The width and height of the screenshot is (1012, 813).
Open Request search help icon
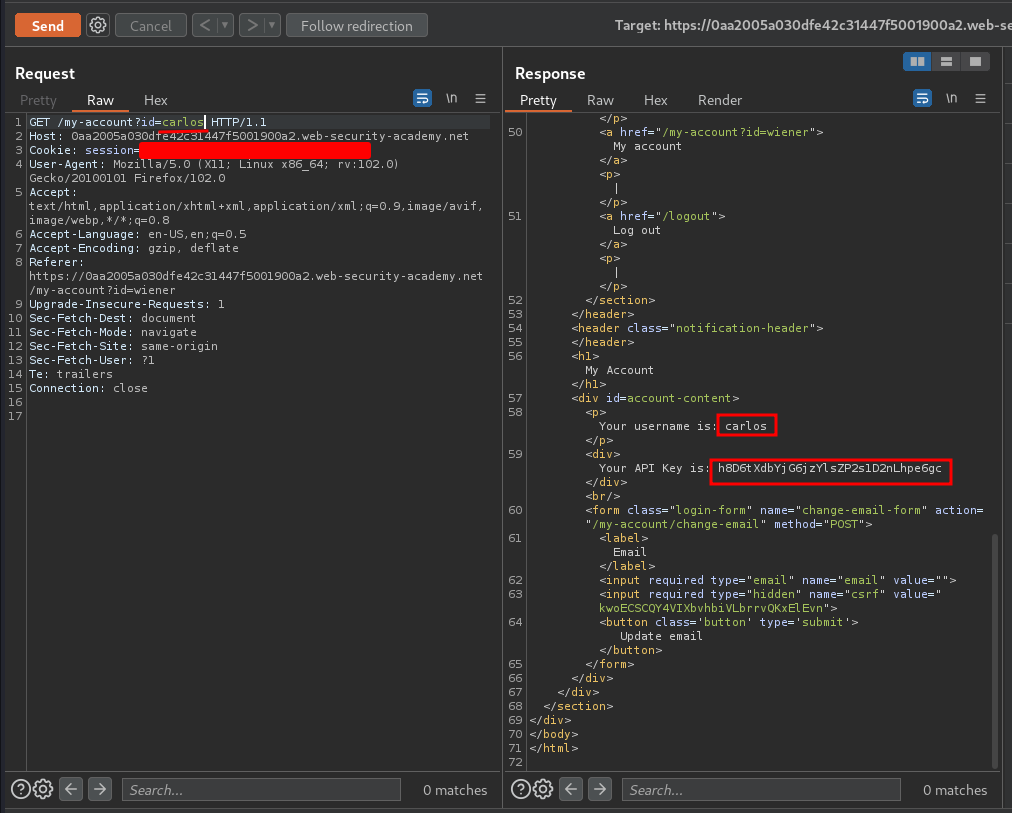21,788
